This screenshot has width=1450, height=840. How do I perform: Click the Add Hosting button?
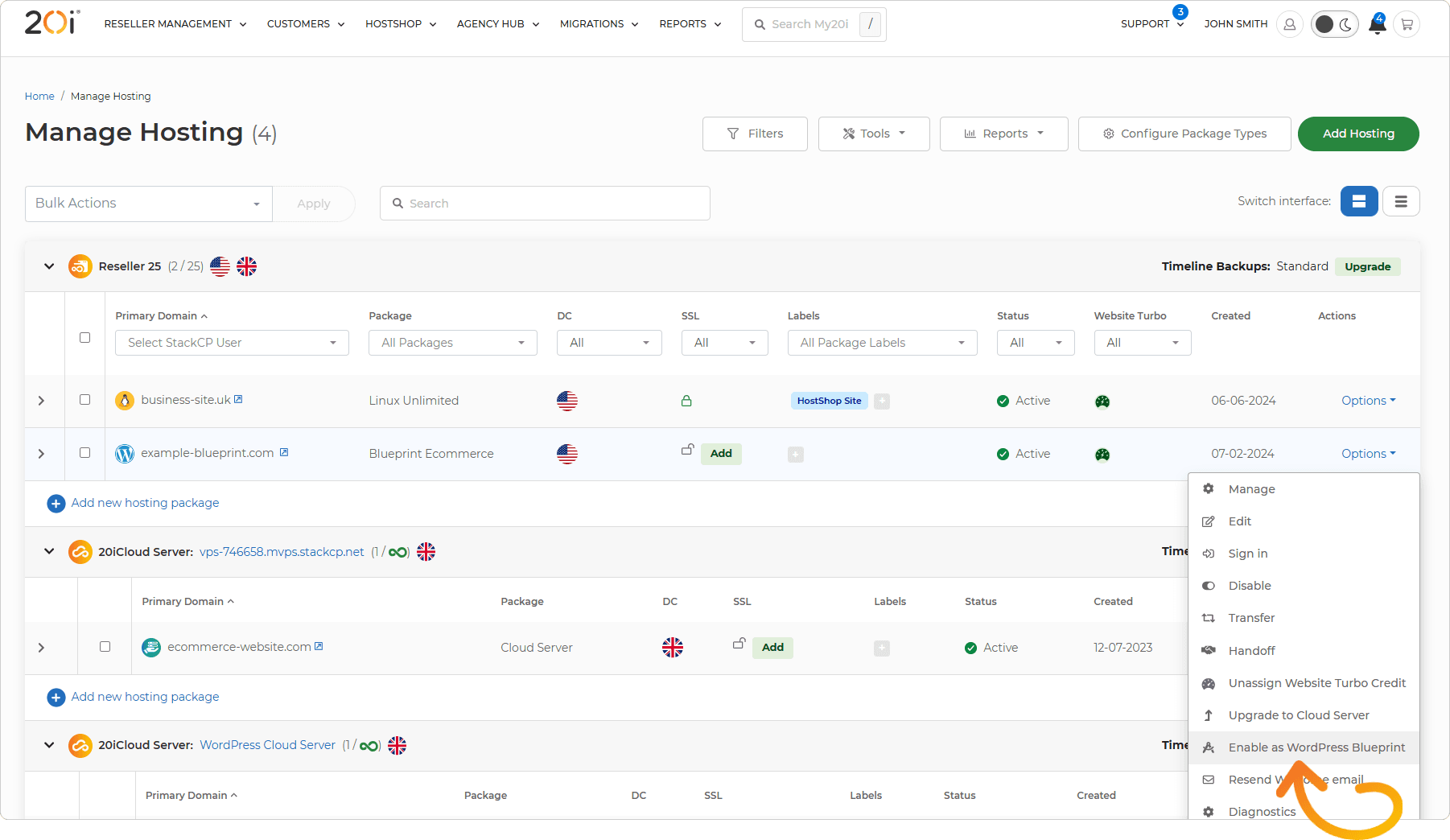click(1358, 134)
